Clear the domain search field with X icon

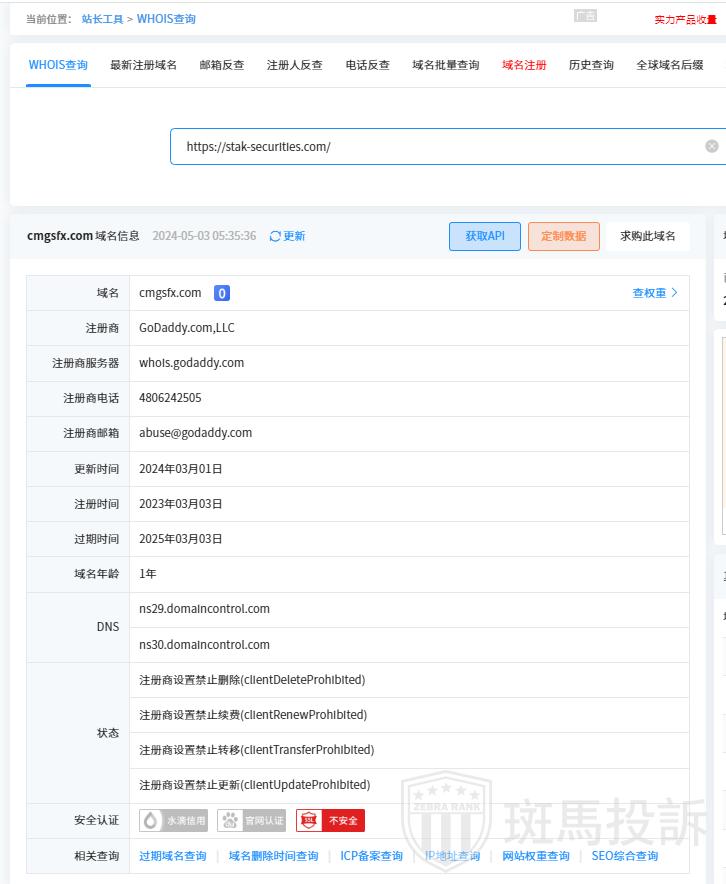712,146
